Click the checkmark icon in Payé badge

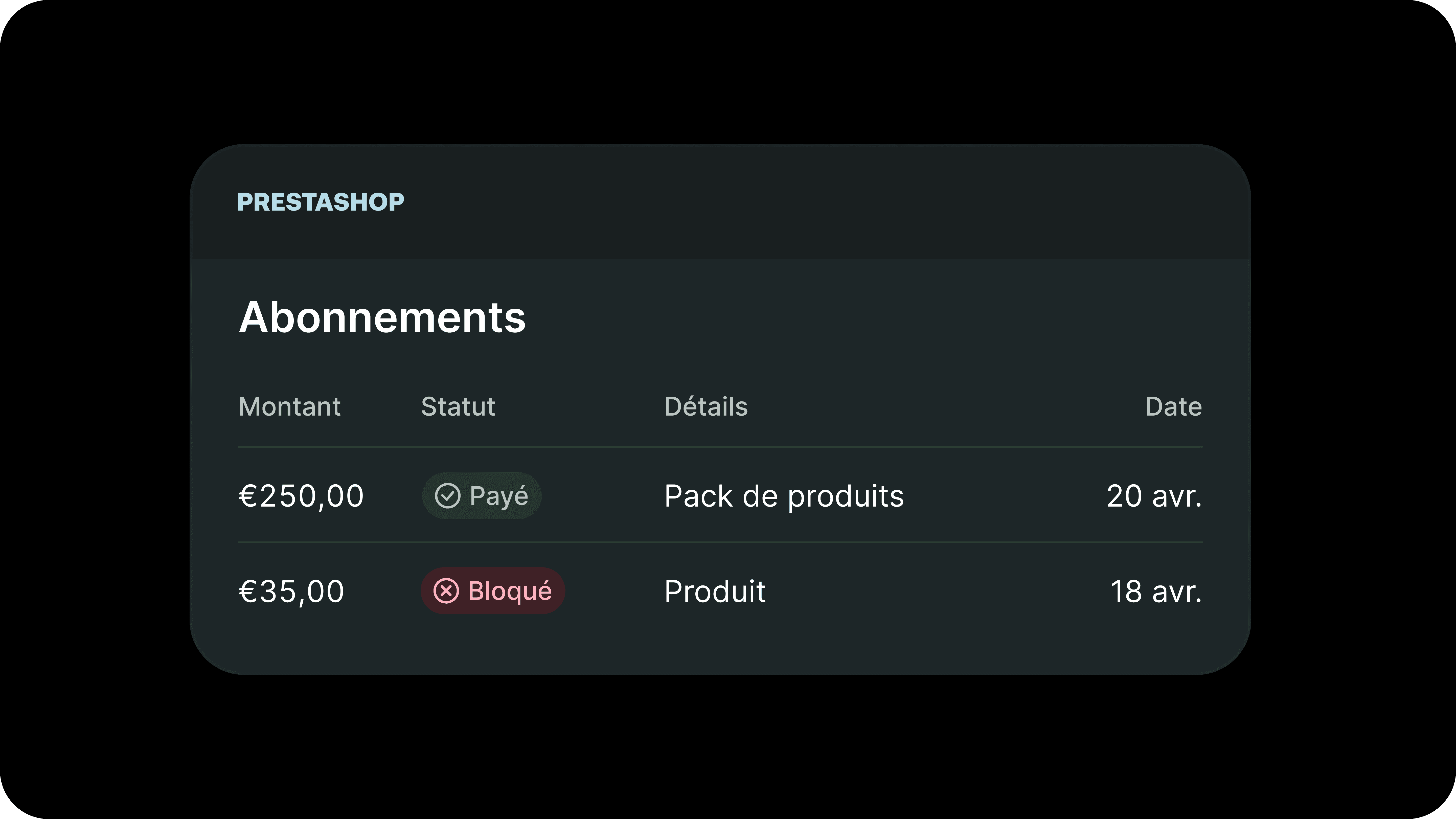(447, 496)
